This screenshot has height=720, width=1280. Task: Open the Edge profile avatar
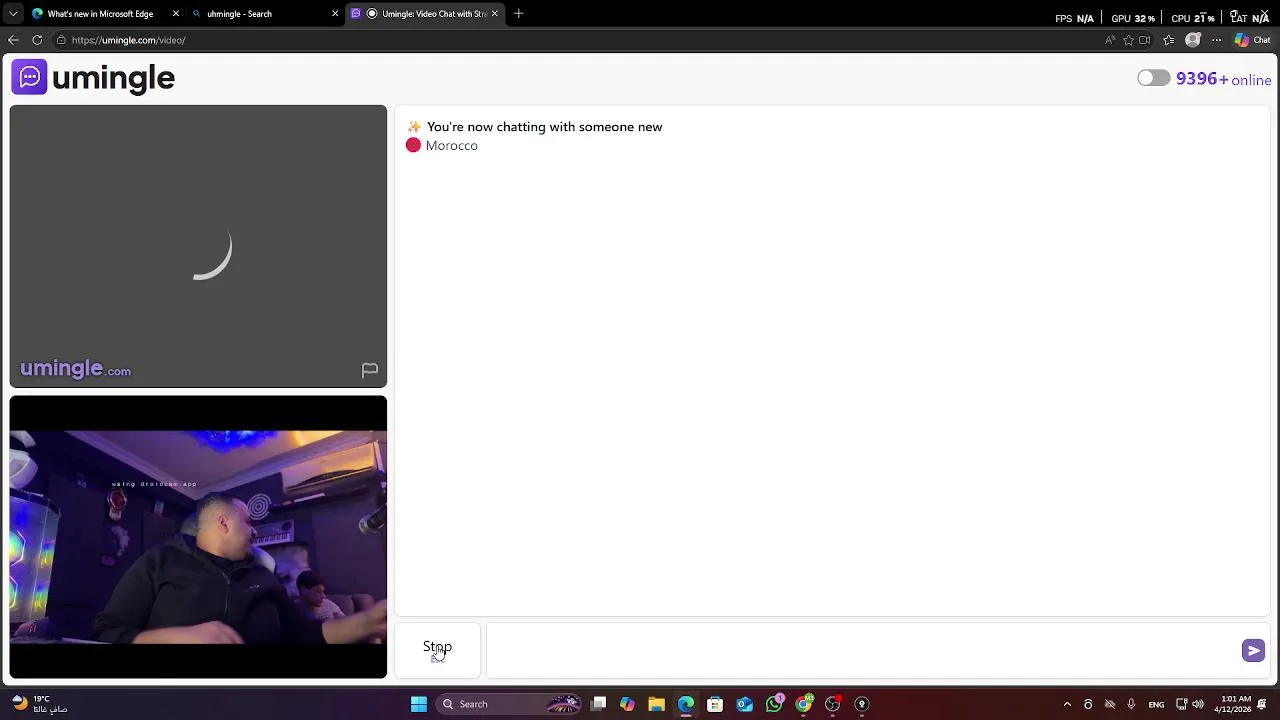pyautogui.click(x=1192, y=40)
